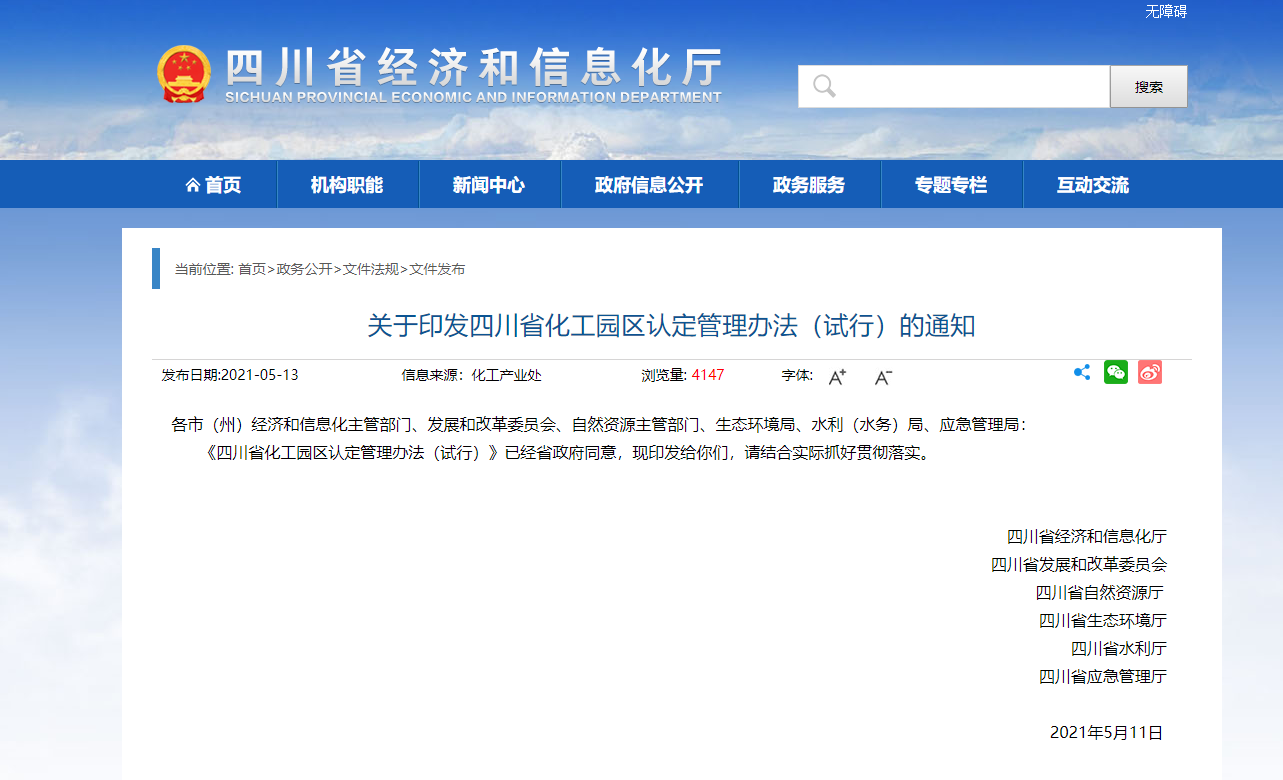The width and height of the screenshot is (1283, 780).
Task: Focus the site search input field
Action: (x=954, y=87)
